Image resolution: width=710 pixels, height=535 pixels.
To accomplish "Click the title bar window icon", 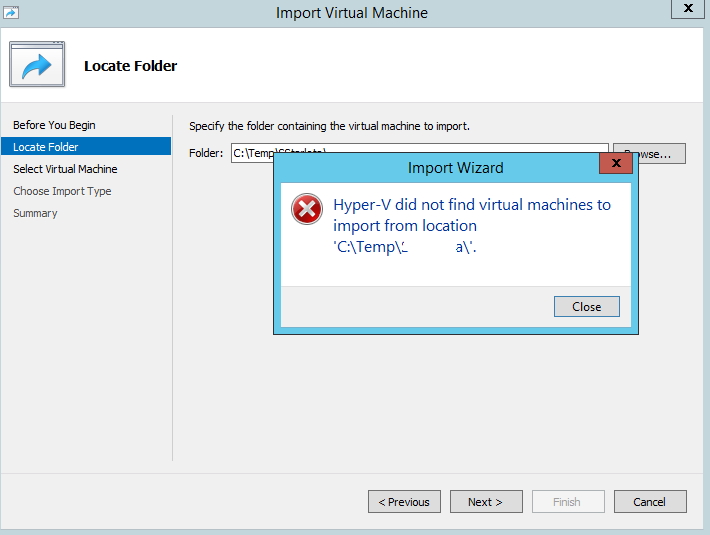I will 11,12.
